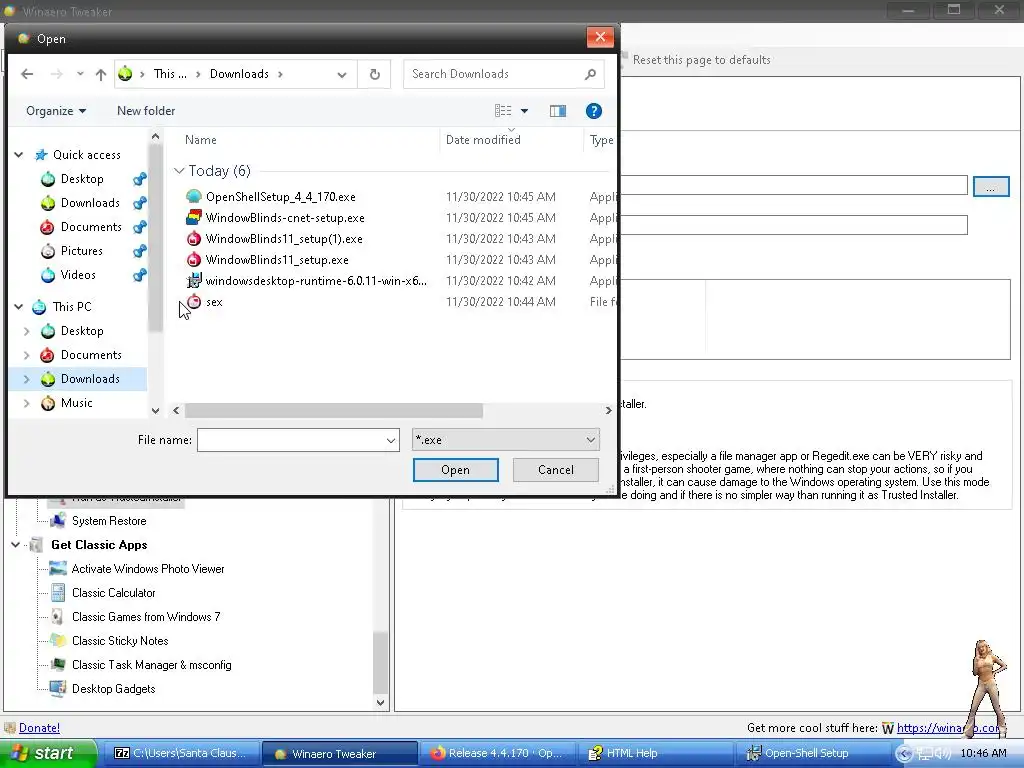
Task: Go up one folder level arrow
Action: click(x=101, y=74)
